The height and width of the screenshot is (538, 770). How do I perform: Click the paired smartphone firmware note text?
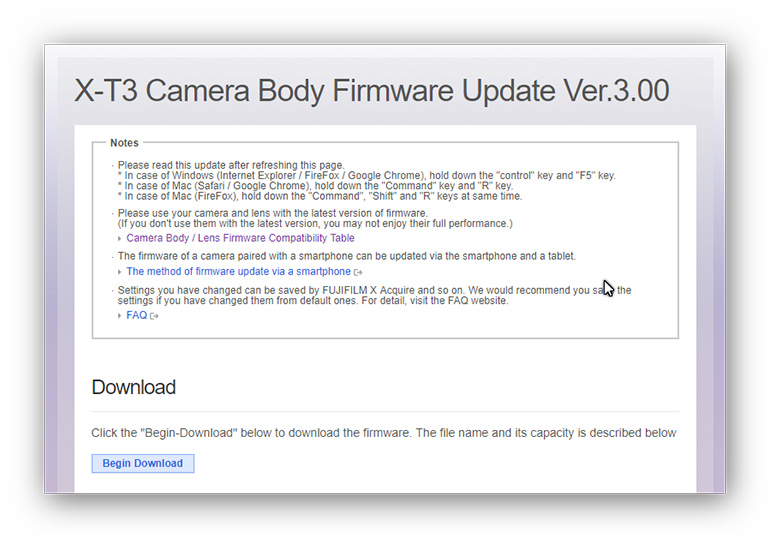[346, 256]
